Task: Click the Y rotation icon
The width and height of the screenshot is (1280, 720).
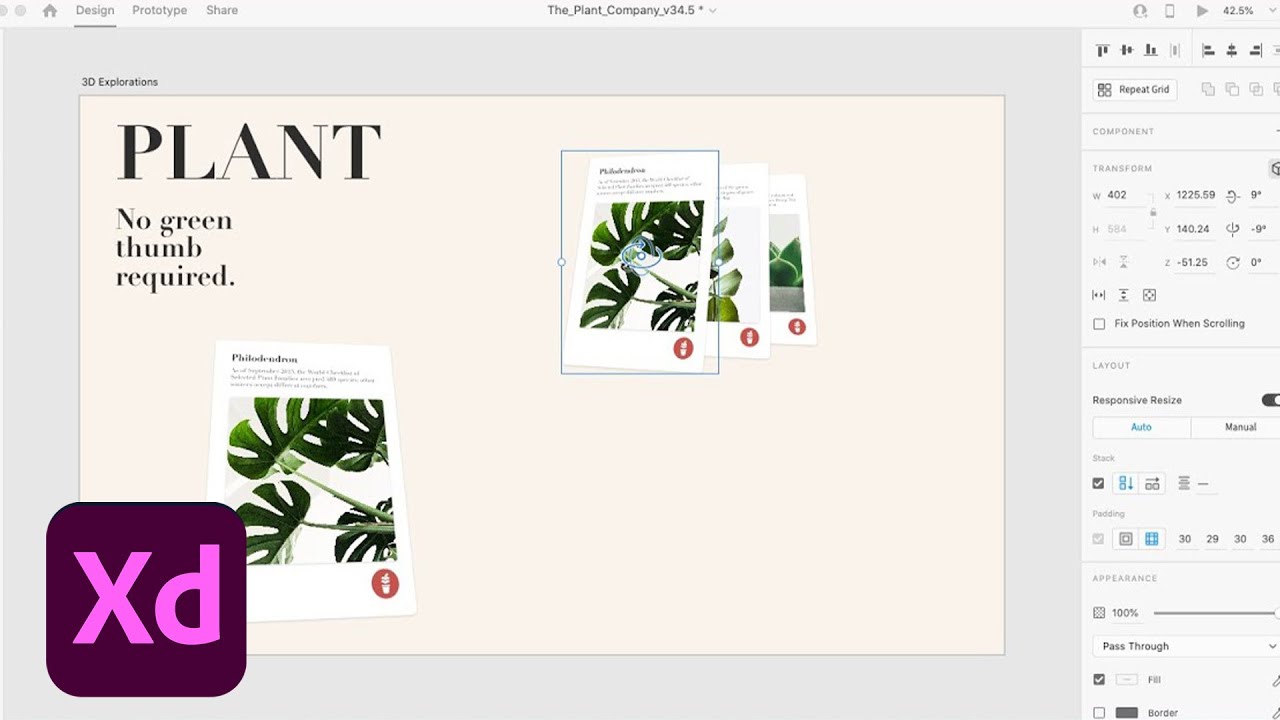Action: coord(1232,229)
